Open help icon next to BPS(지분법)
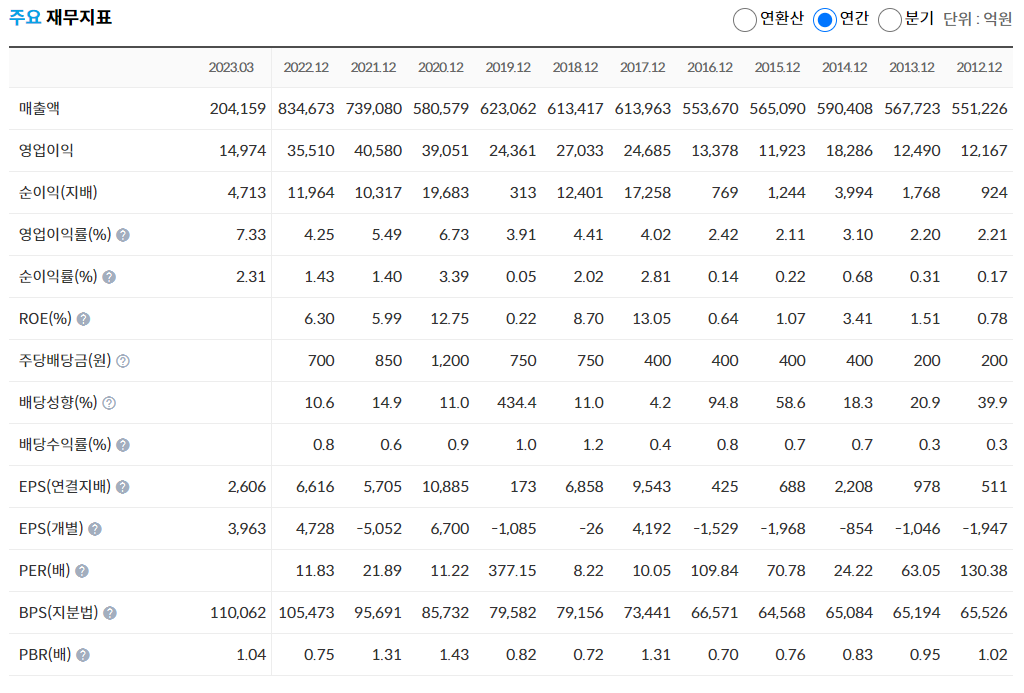 [110, 613]
